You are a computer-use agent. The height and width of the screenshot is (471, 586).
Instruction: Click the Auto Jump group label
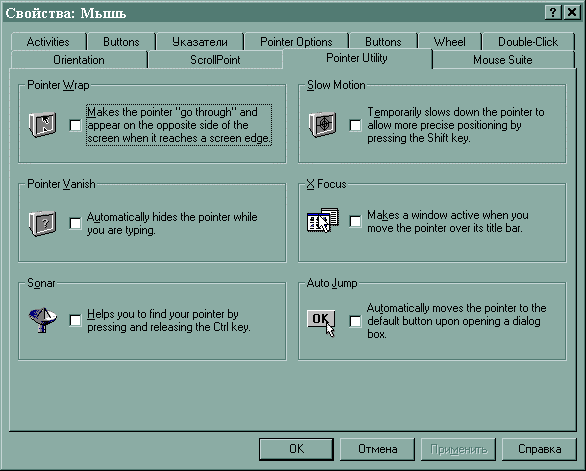pyautogui.click(x=332, y=283)
